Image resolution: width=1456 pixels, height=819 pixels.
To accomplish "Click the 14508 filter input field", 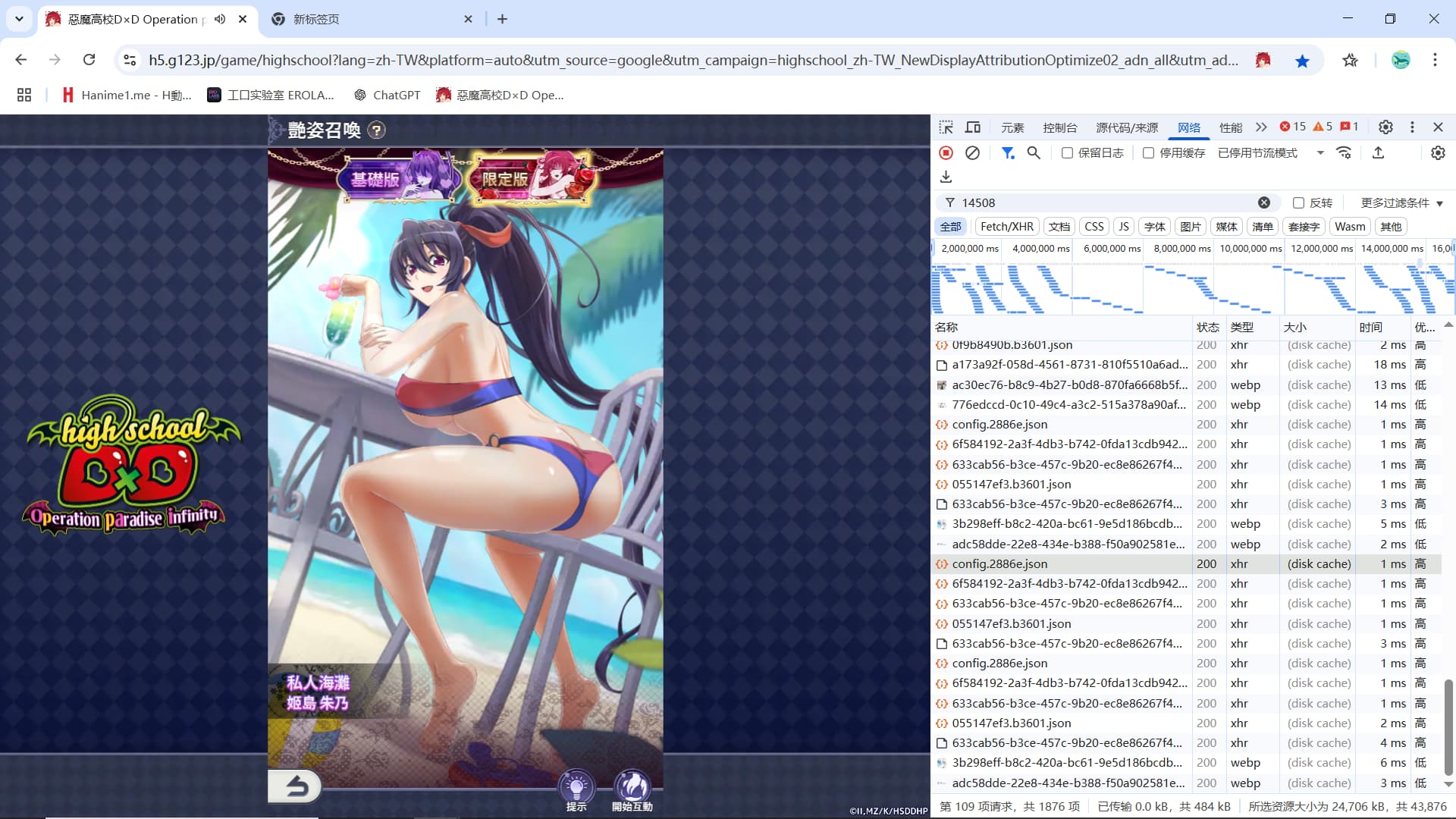I will 1107,202.
